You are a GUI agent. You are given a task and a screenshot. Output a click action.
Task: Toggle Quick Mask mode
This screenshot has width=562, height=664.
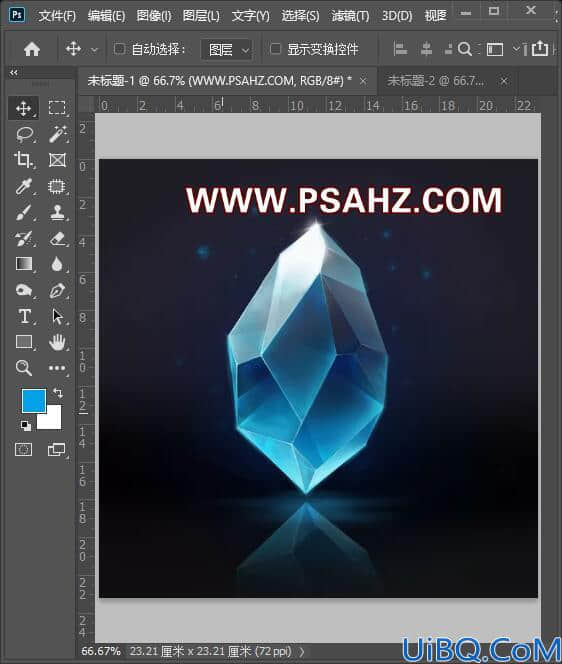[x=23, y=449]
